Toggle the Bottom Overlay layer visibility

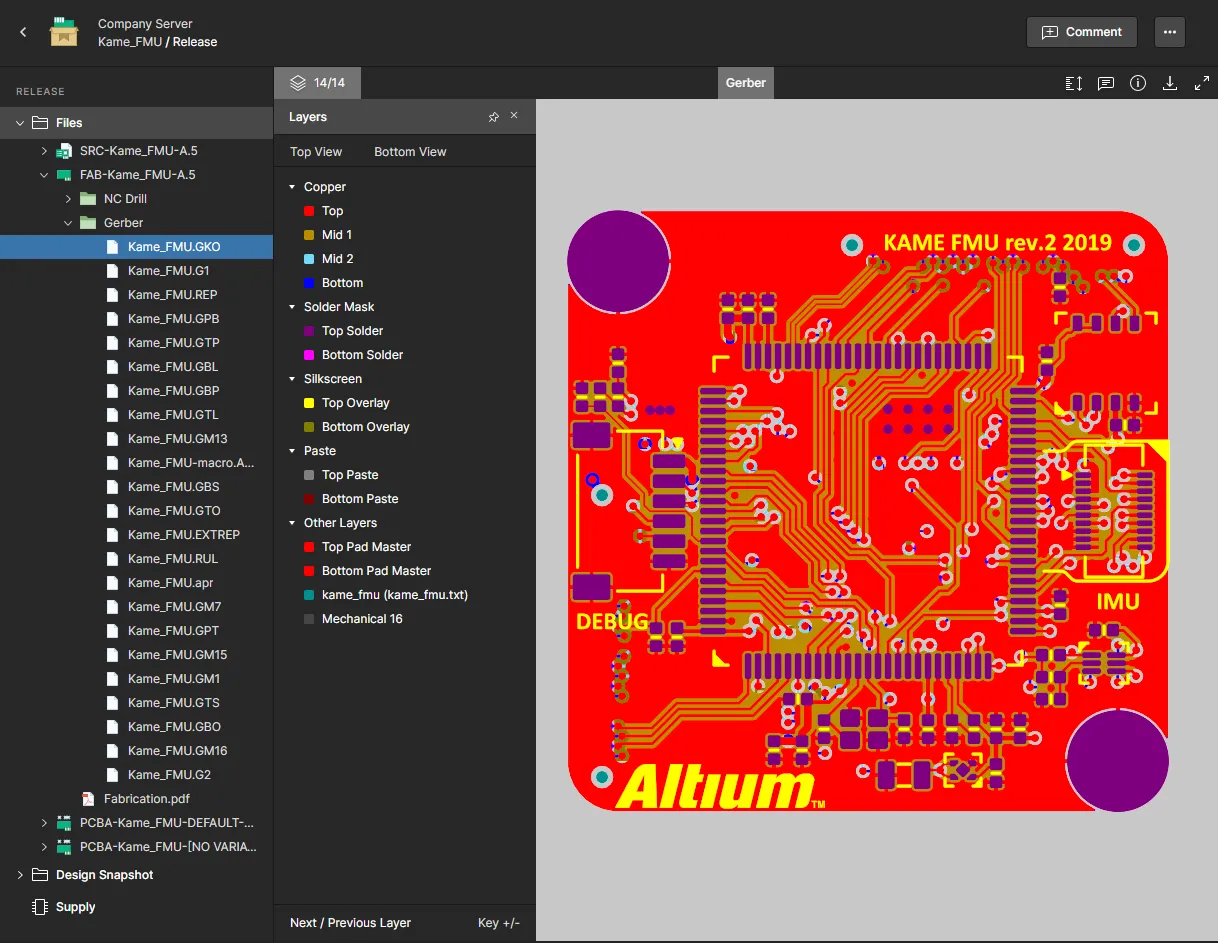309,427
